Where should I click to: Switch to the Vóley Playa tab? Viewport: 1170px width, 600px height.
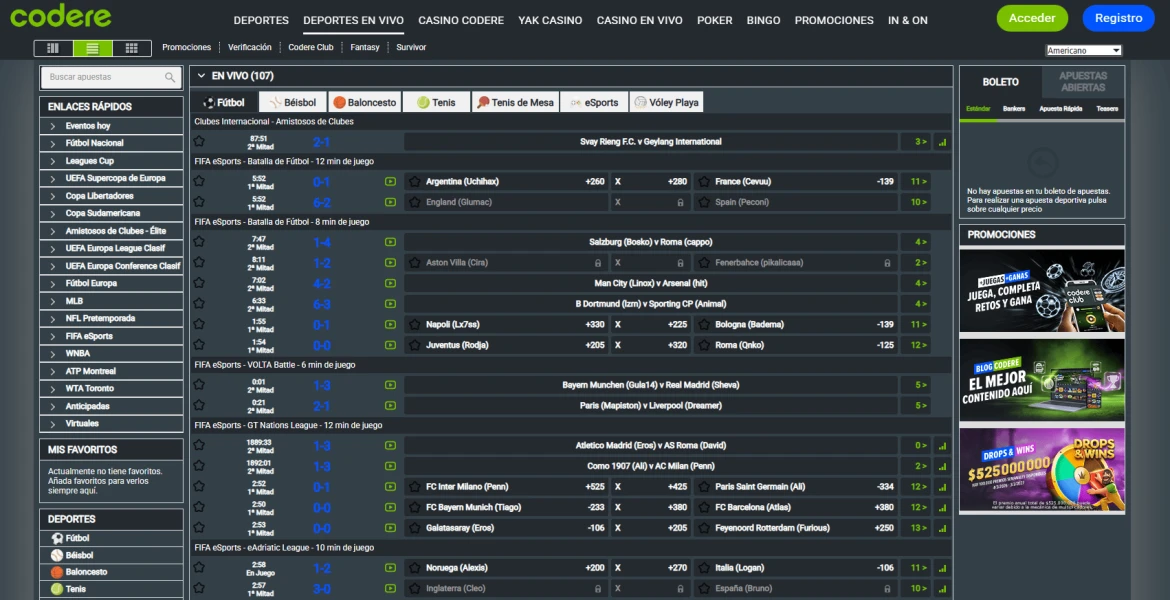(x=666, y=102)
